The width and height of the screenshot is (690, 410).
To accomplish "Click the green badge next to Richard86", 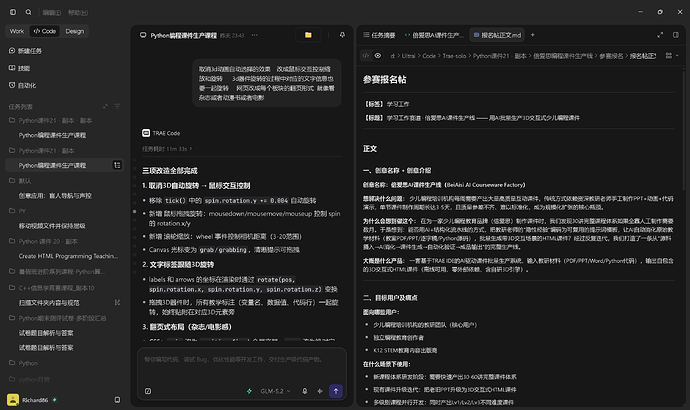I will [x=55, y=400].
